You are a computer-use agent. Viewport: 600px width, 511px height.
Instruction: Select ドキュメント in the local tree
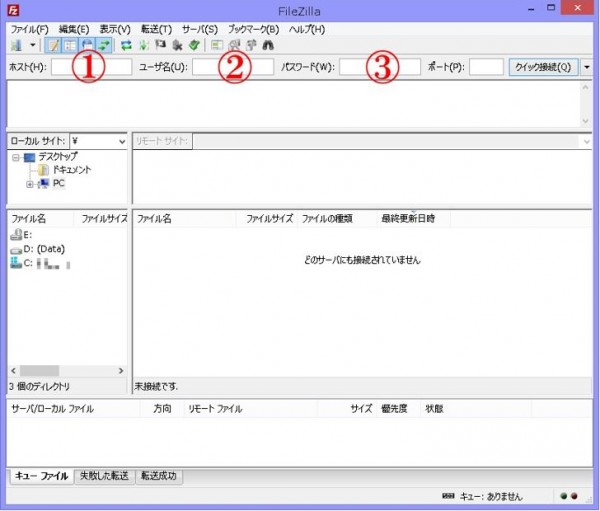72,170
